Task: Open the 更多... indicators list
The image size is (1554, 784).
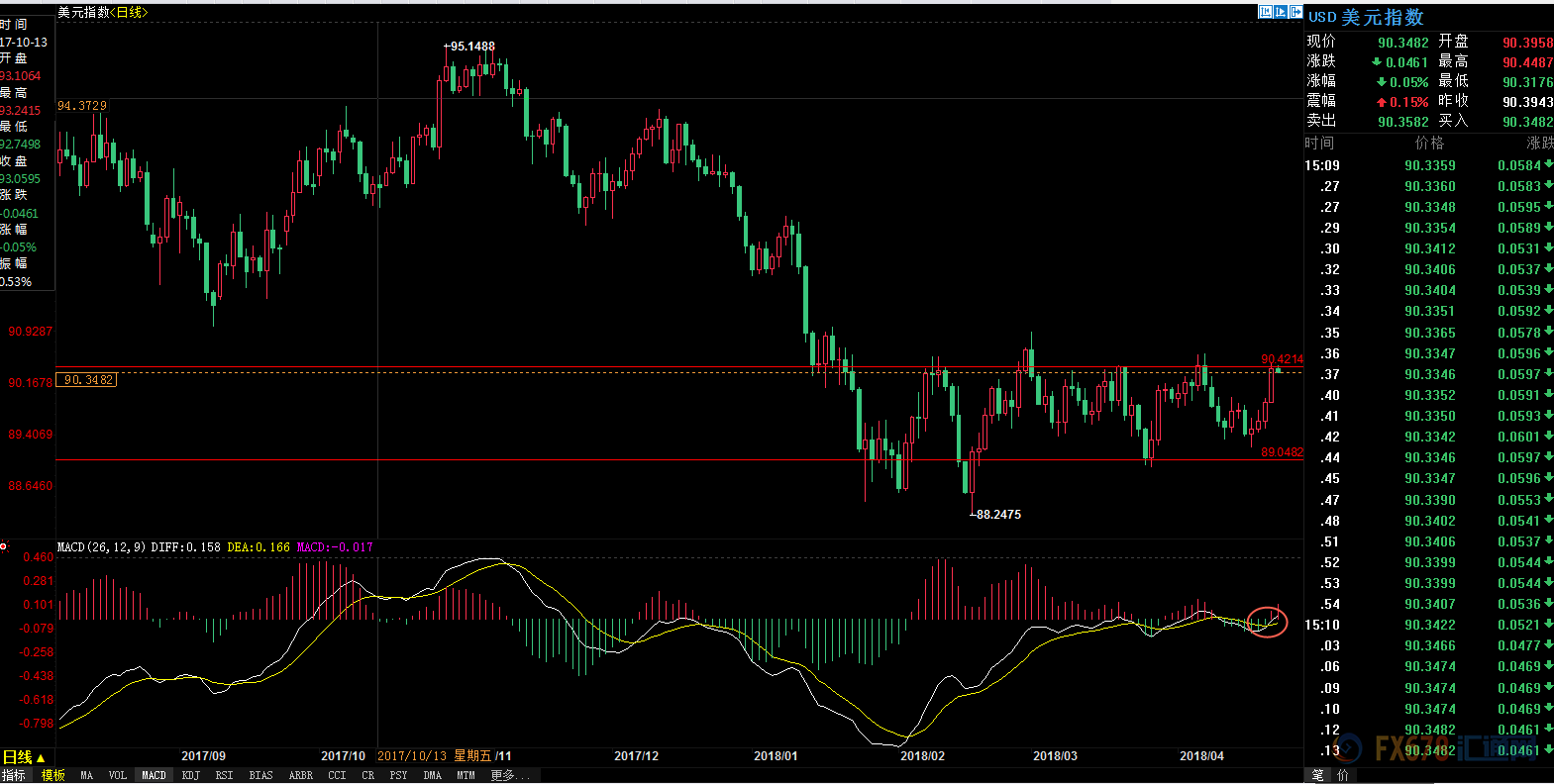Action: [x=510, y=775]
